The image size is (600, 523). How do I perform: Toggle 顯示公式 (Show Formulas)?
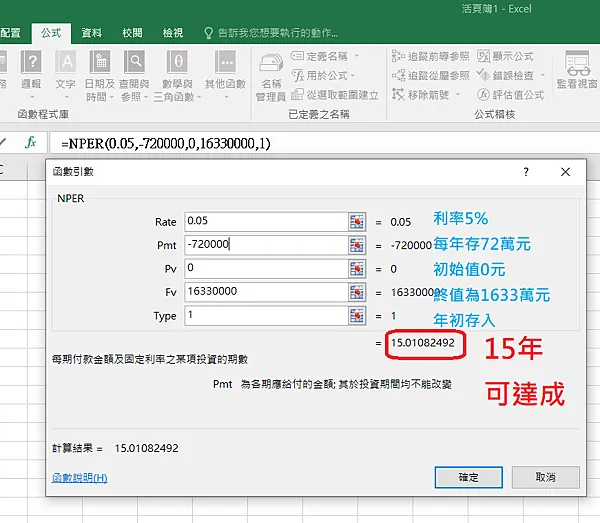tap(505, 56)
